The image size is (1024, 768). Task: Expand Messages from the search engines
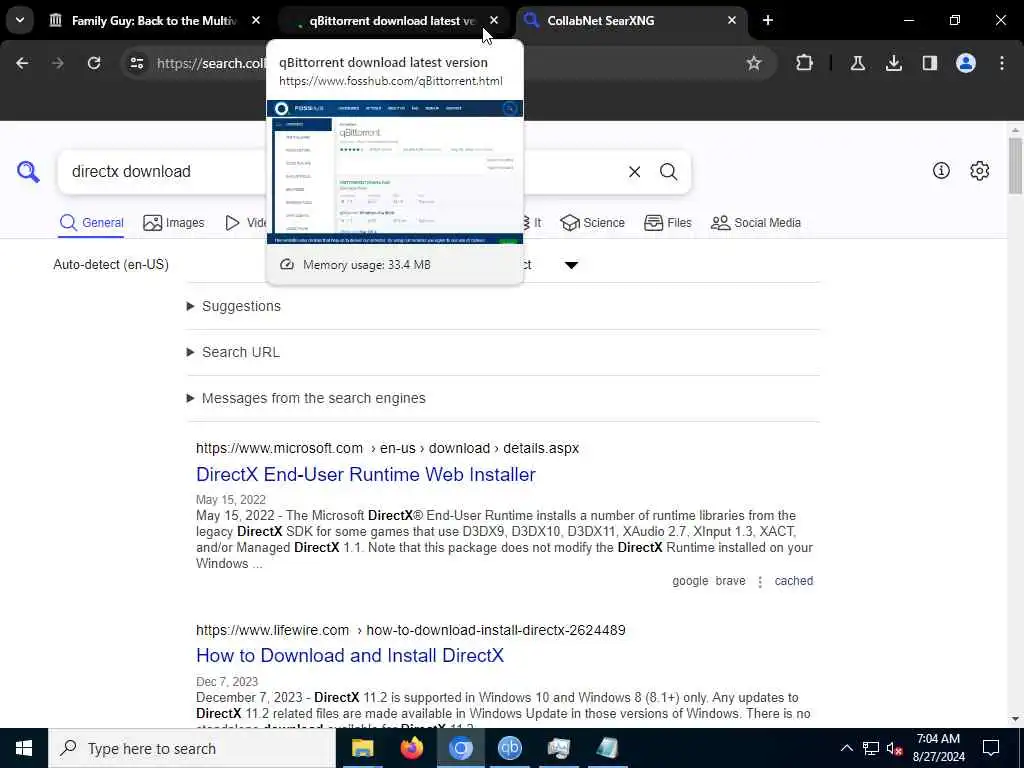[306, 398]
